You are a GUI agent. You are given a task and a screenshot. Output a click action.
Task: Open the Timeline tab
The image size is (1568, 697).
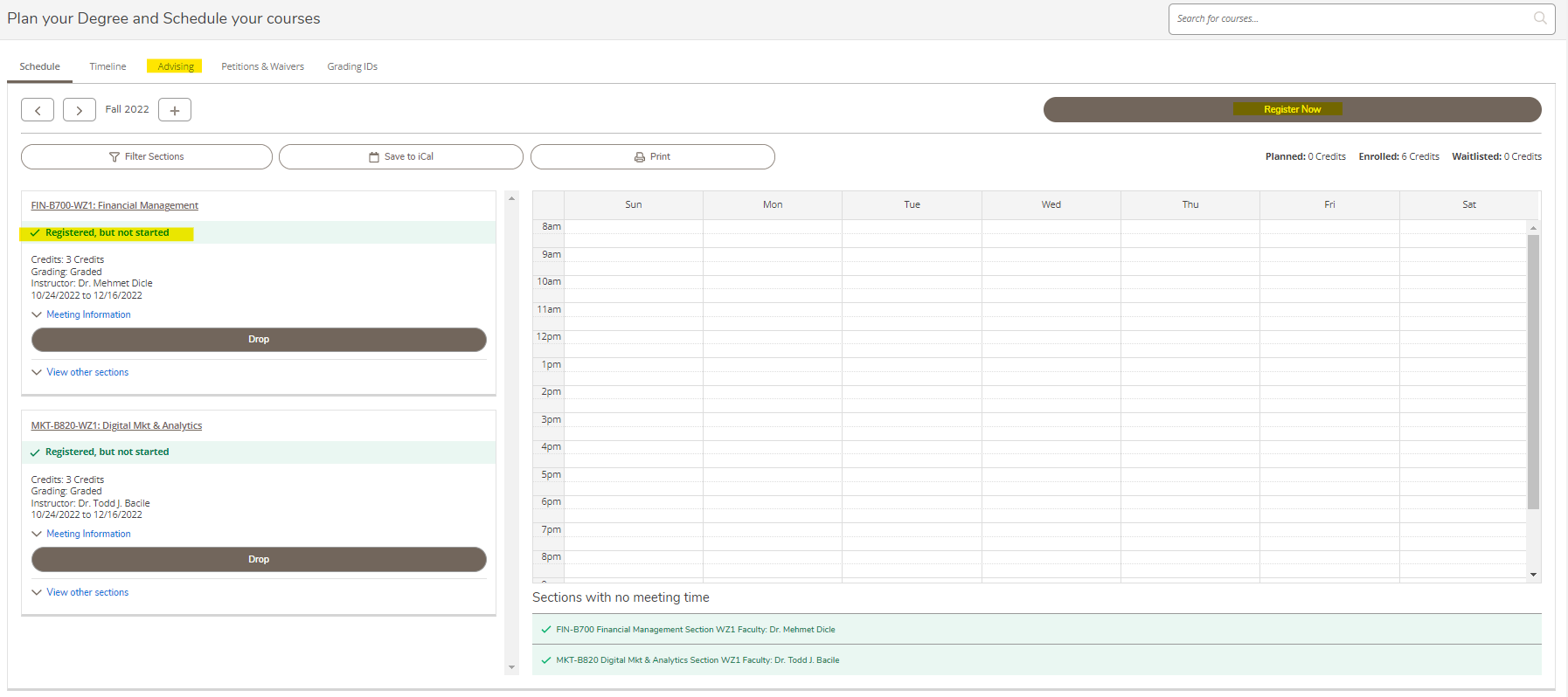[108, 66]
